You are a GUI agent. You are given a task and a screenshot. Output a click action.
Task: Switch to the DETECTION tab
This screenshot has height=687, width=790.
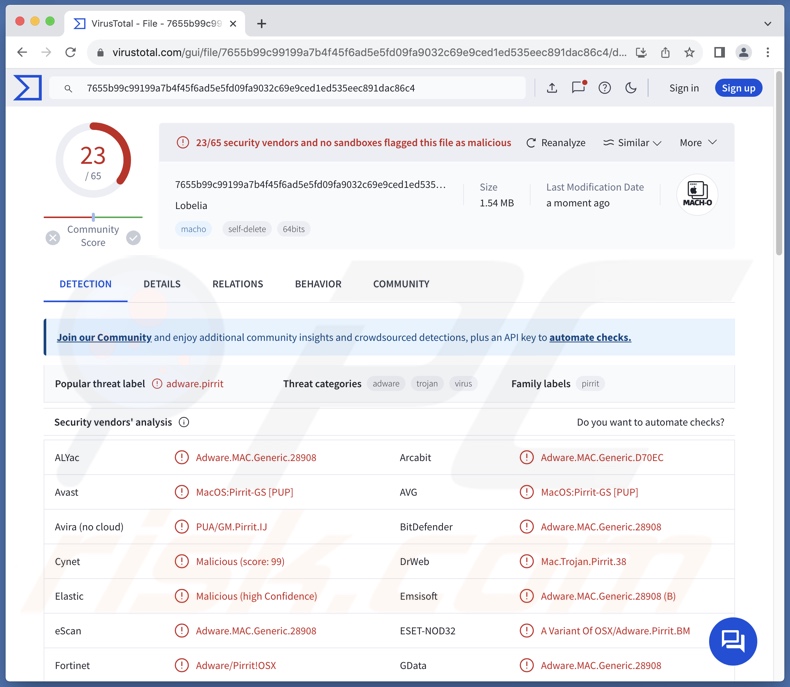86,284
